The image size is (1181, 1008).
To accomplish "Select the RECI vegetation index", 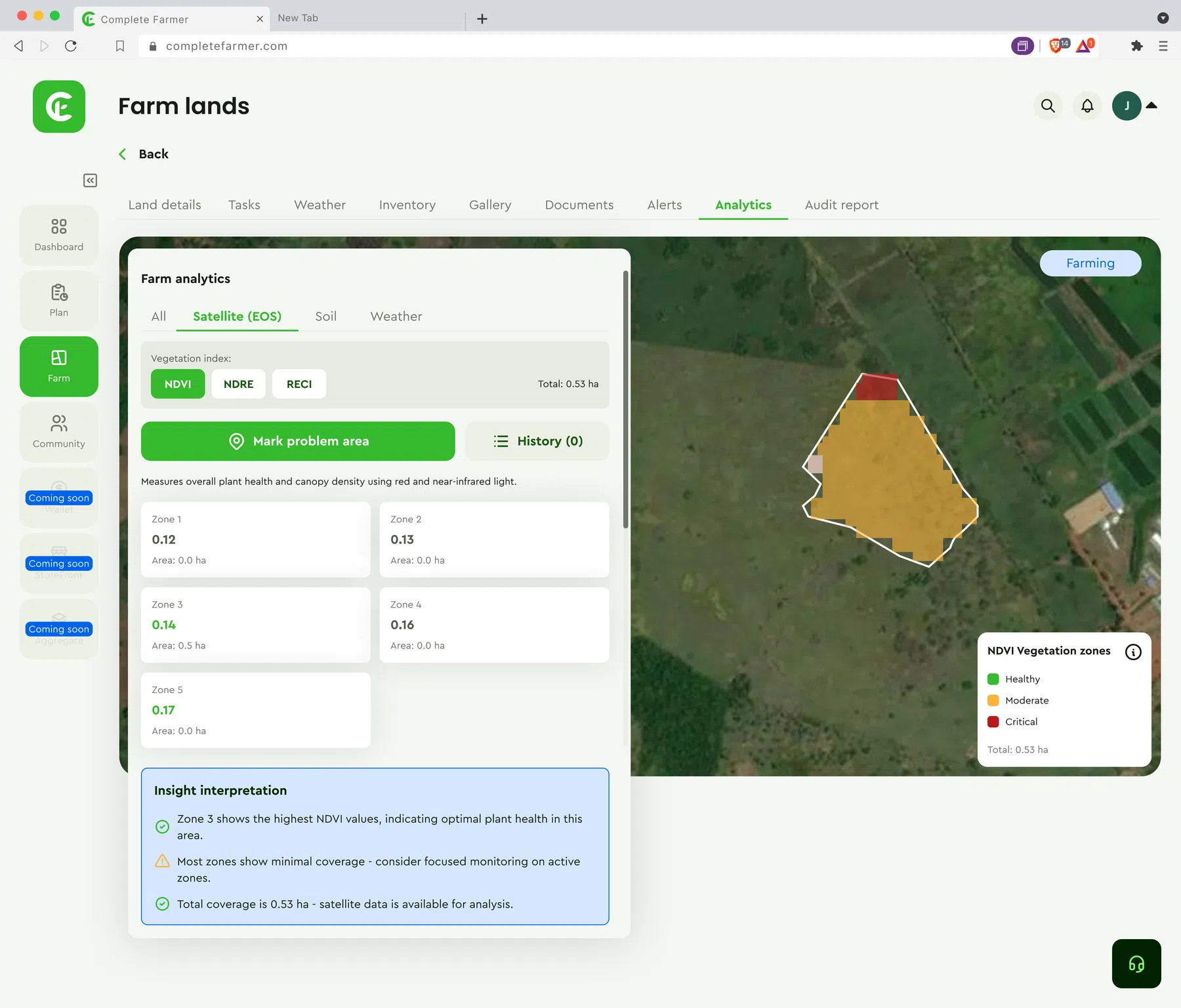I will coord(299,384).
